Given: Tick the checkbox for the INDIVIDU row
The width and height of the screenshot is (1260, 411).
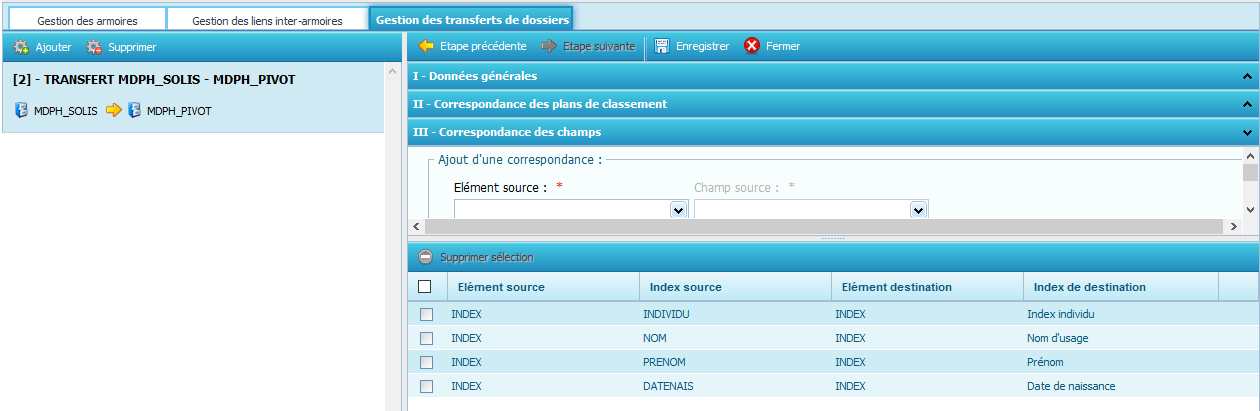Looking at the screenshot, I should click(x=427, y=314).
